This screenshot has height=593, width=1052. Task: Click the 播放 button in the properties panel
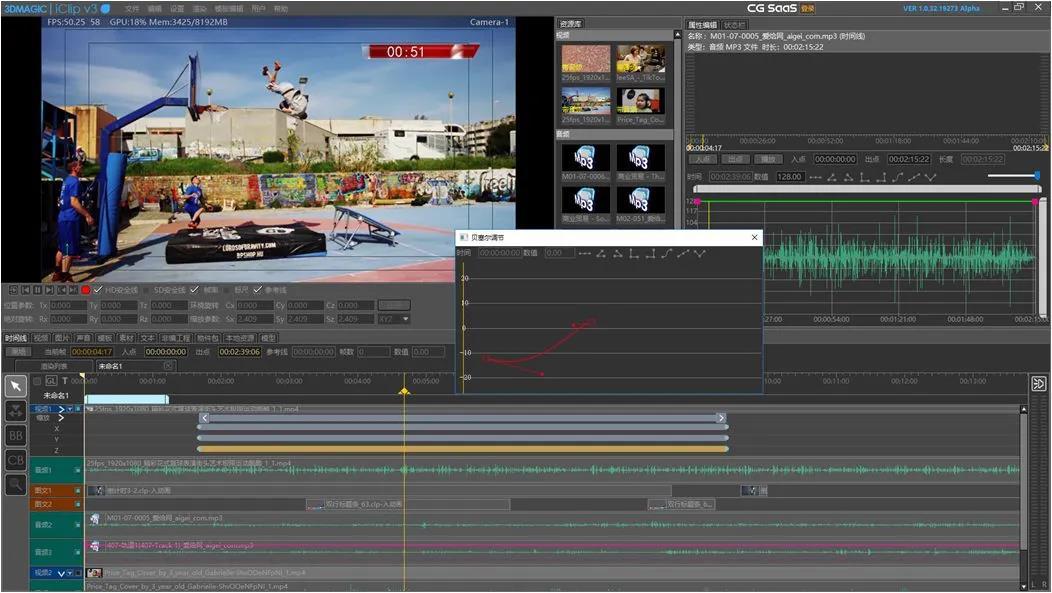768,159
